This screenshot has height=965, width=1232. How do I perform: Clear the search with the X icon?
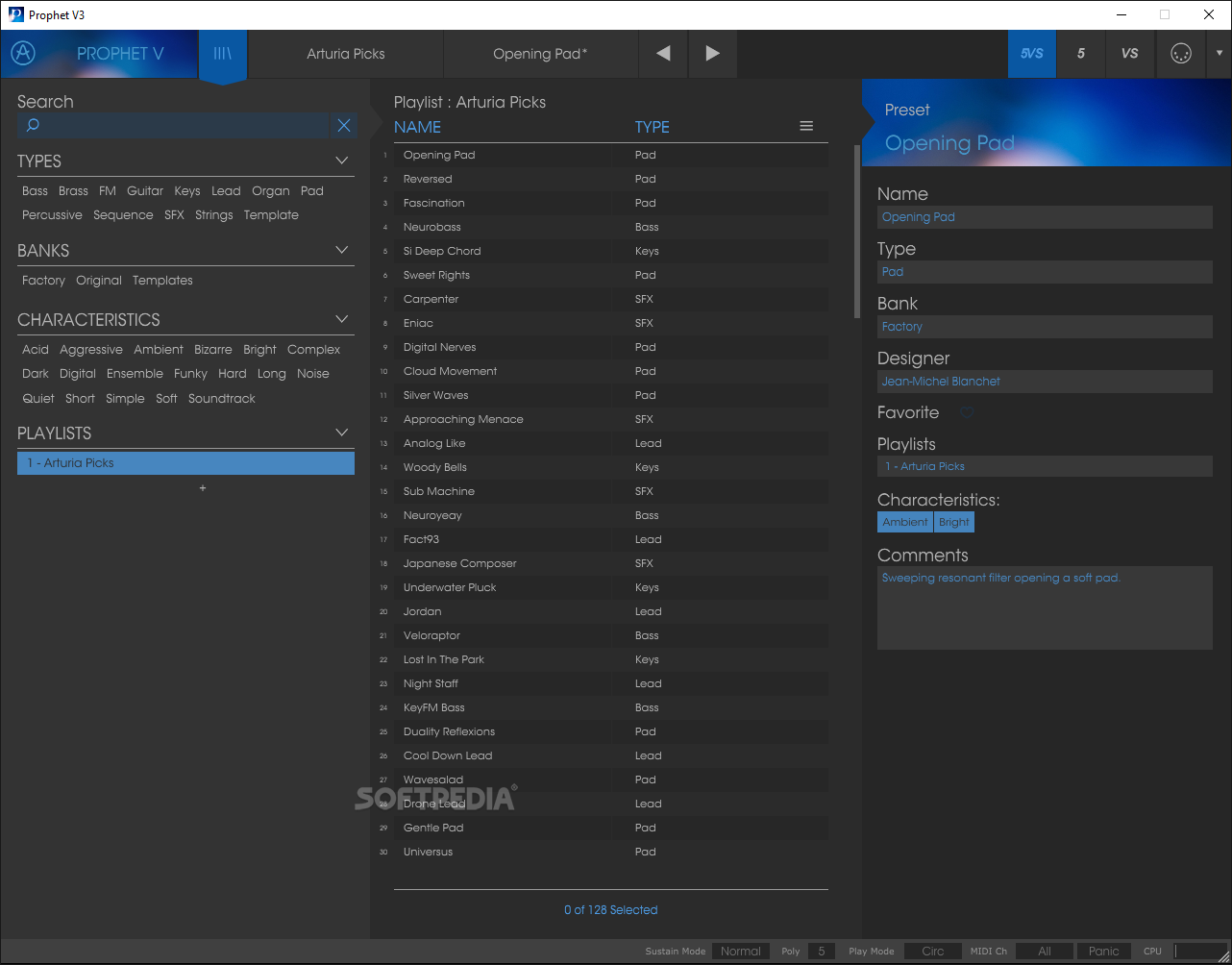tap(344, 125)
